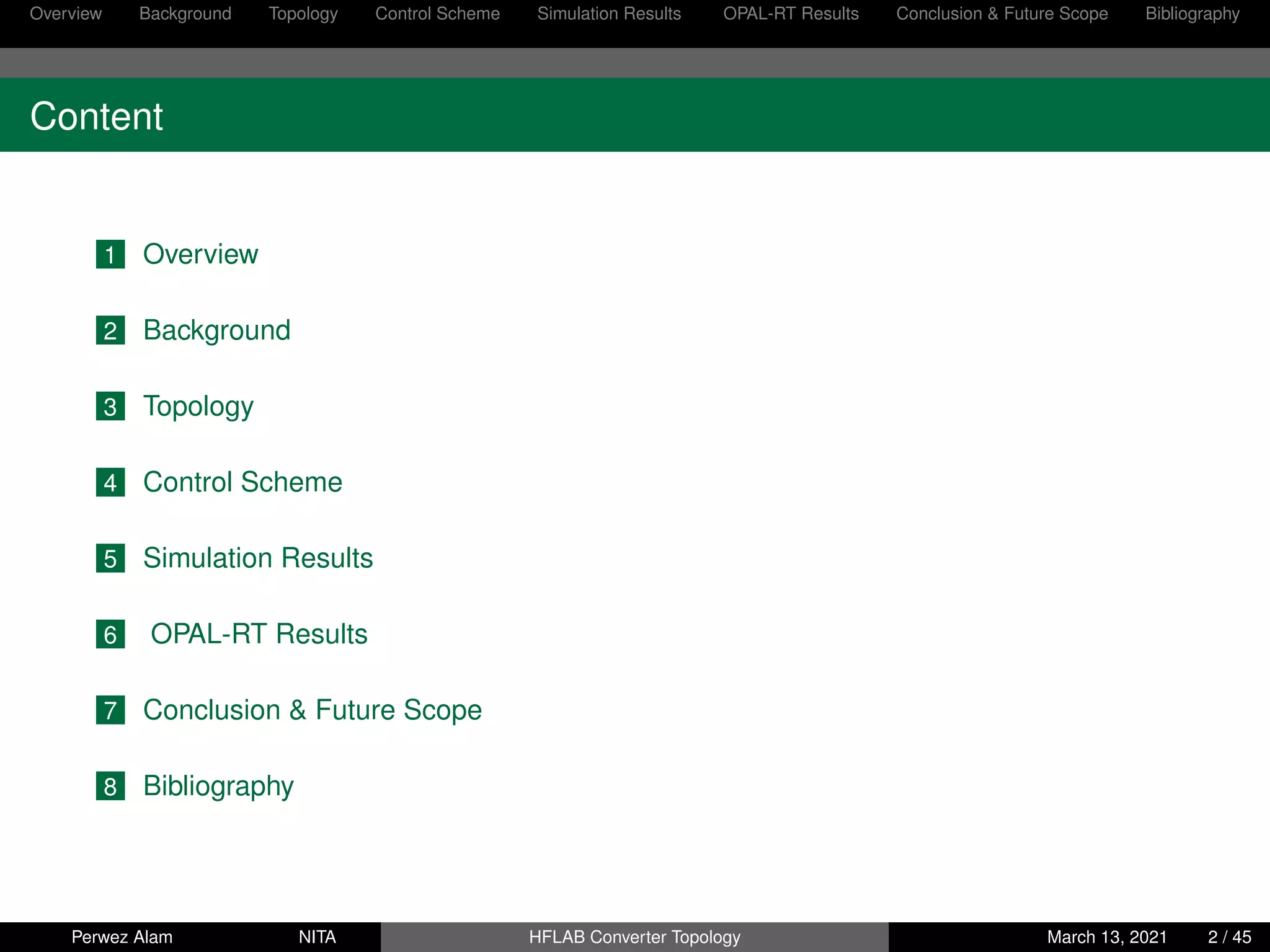Select Background in top navigation bar

coord(185,14)
